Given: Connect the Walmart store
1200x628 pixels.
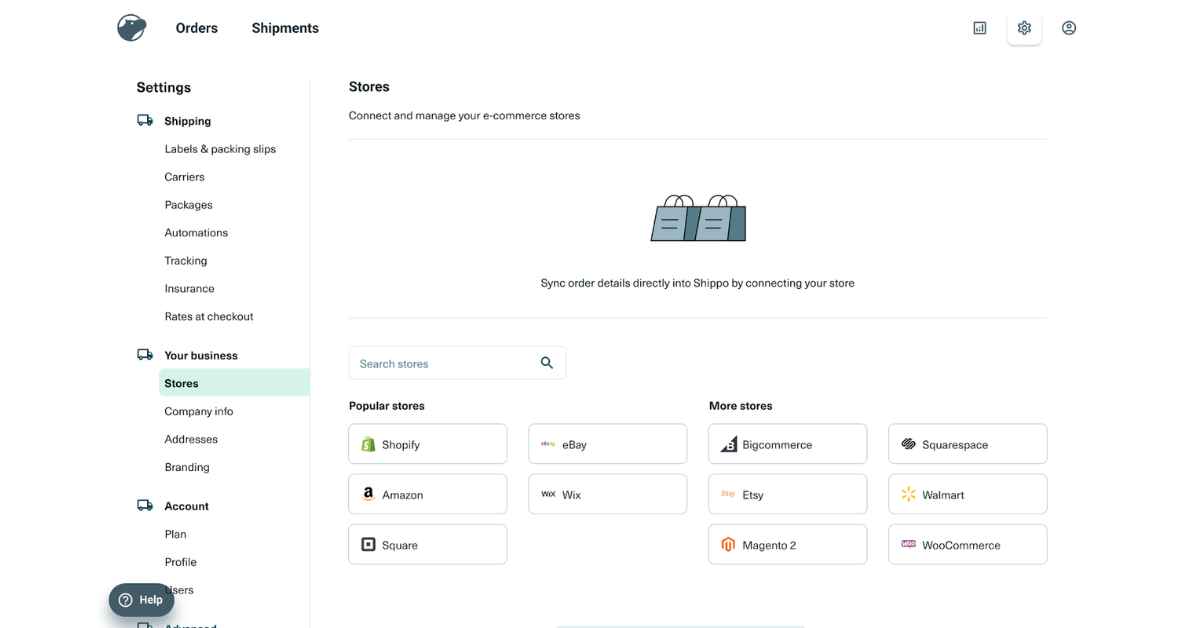Looking at the screenshot, I should pyautogui.click(x=967, y=493).
